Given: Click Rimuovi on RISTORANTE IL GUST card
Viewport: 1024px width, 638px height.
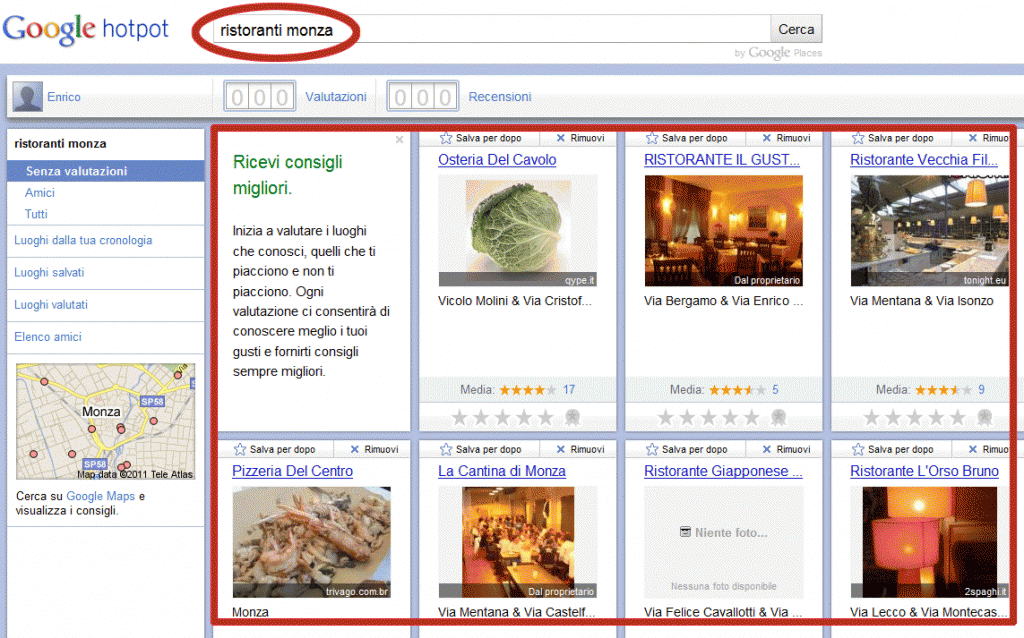Looking at the screenshot, I should [793, 138].
